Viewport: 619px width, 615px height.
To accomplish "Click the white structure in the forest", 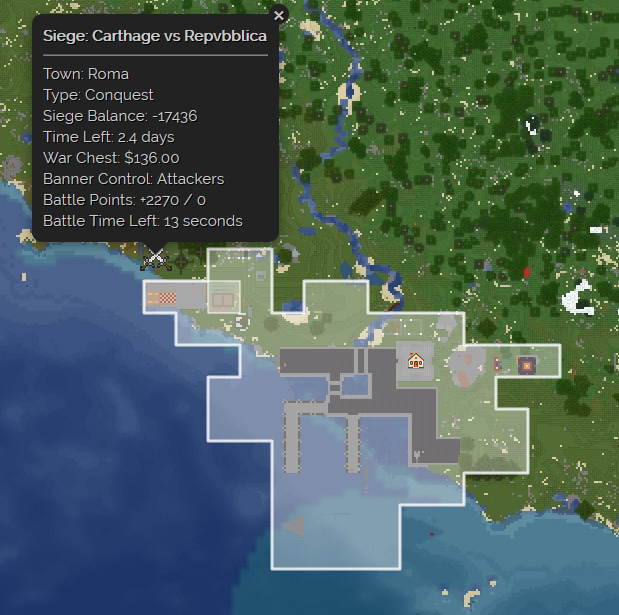I will [x=577, y=298].
